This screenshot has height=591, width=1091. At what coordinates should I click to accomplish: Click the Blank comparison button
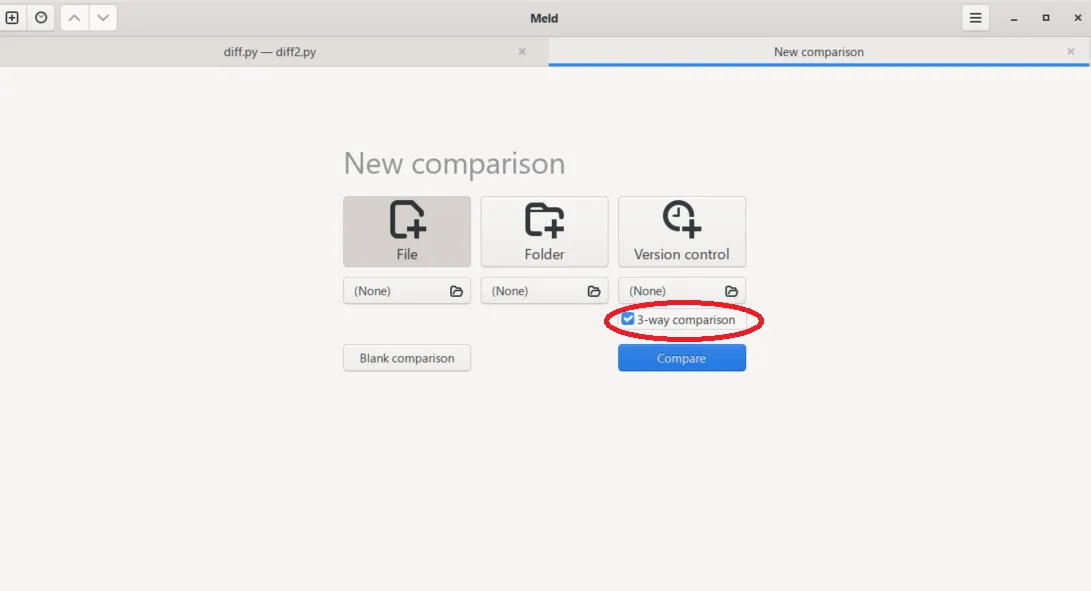pos(407,358)
